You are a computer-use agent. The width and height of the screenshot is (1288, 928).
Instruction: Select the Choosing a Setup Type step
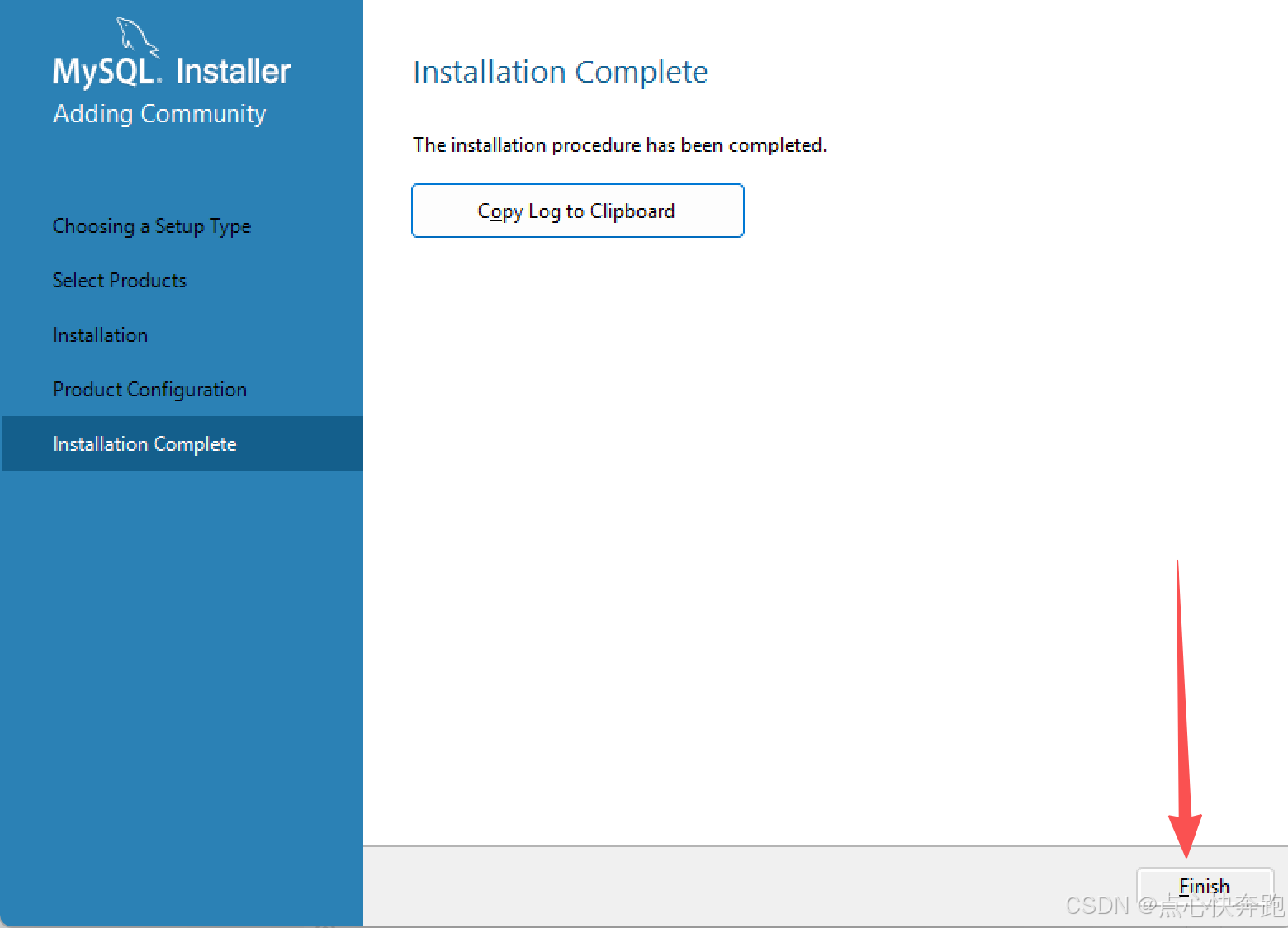(x=152, y=226)
